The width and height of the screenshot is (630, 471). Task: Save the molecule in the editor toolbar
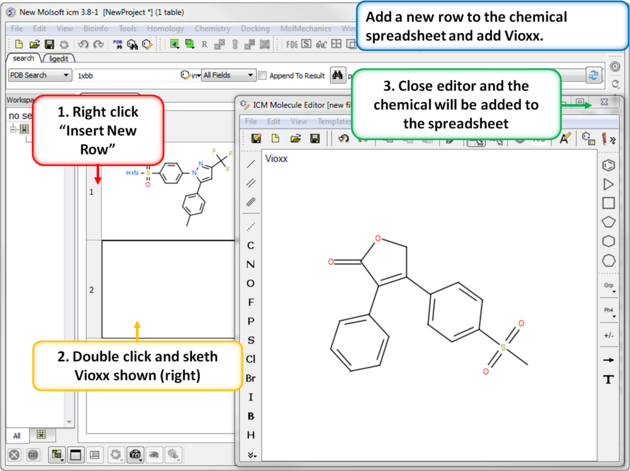[x=315, y=139]
